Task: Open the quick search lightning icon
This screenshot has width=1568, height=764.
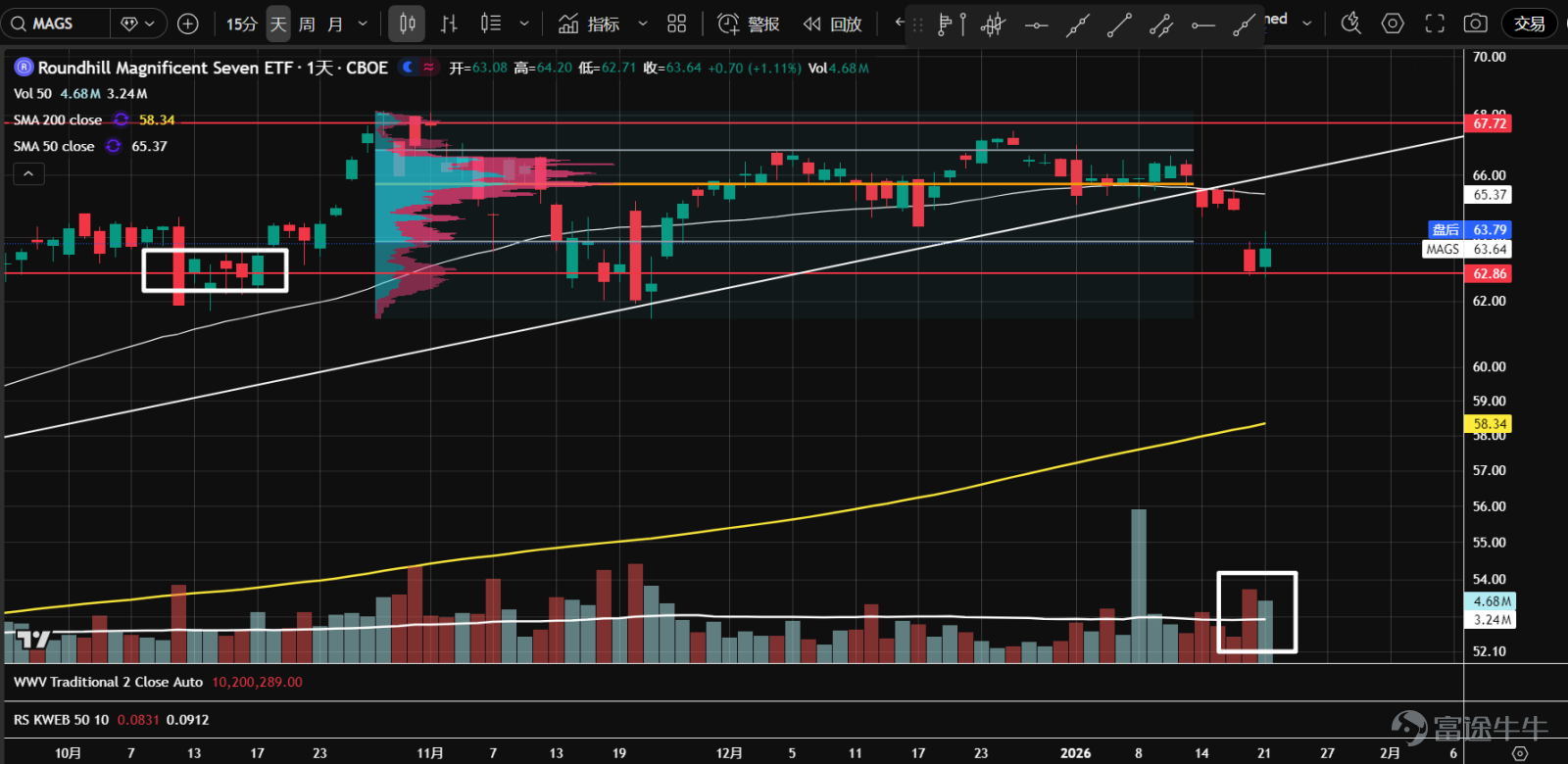Action: pos(1351,24)
